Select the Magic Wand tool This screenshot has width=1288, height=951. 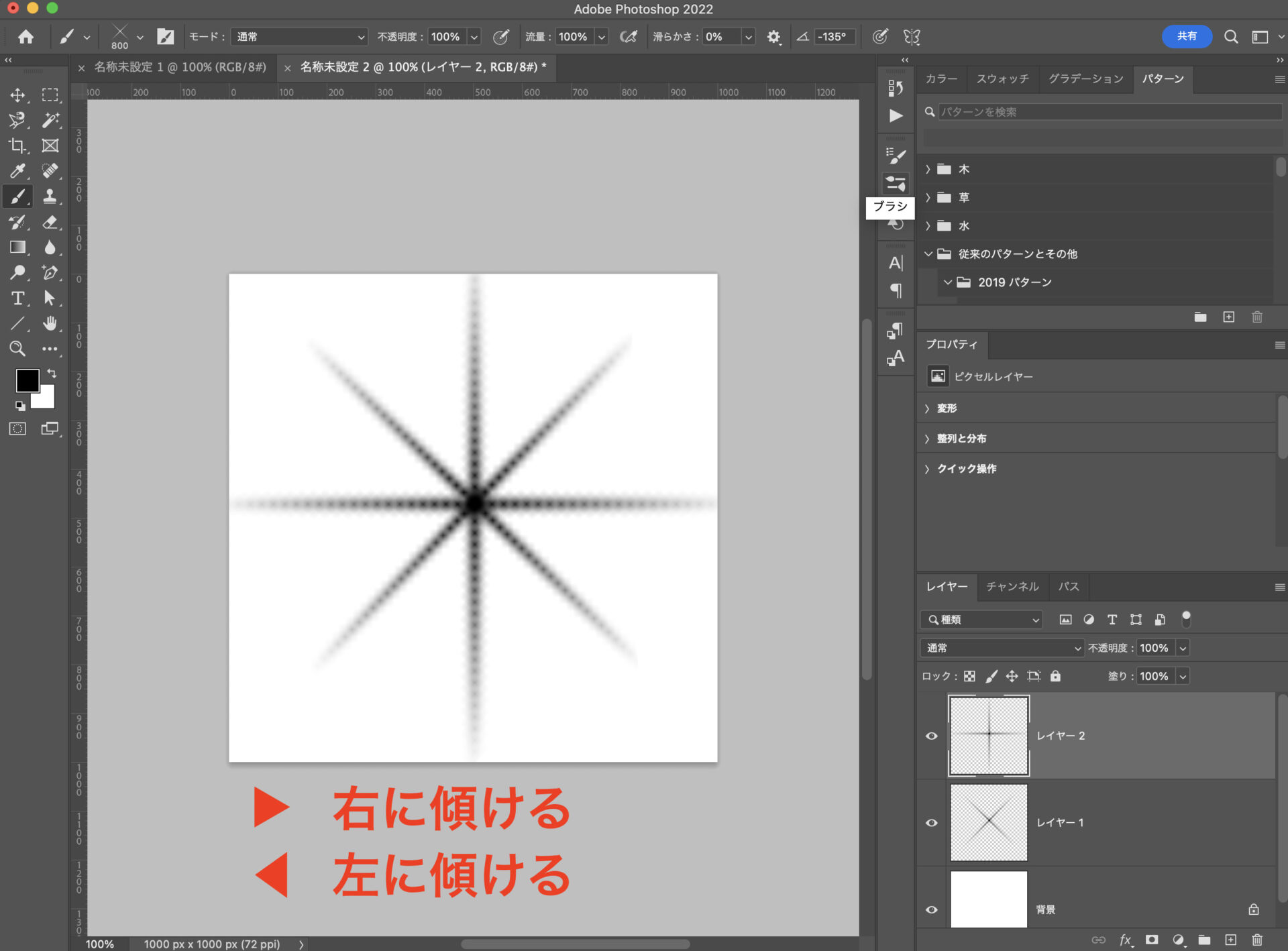pos(50,120)
